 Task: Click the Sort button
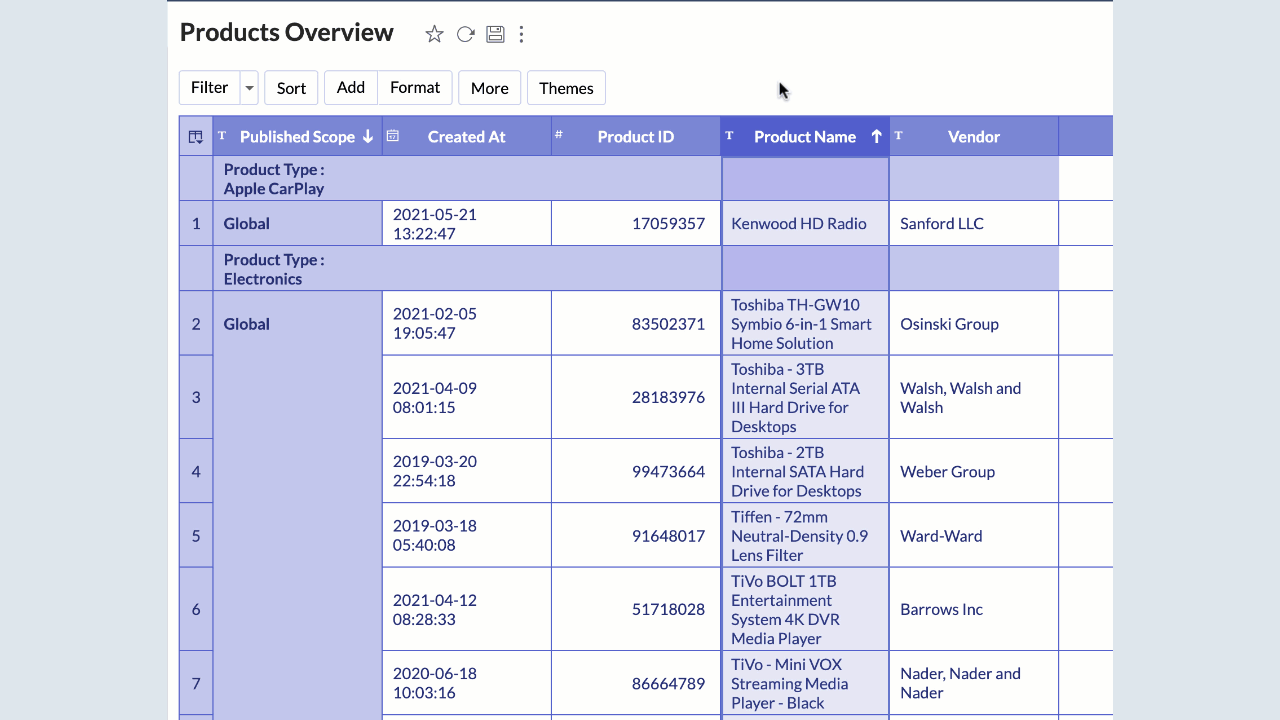pyautogui.click(x=291, y=88)
